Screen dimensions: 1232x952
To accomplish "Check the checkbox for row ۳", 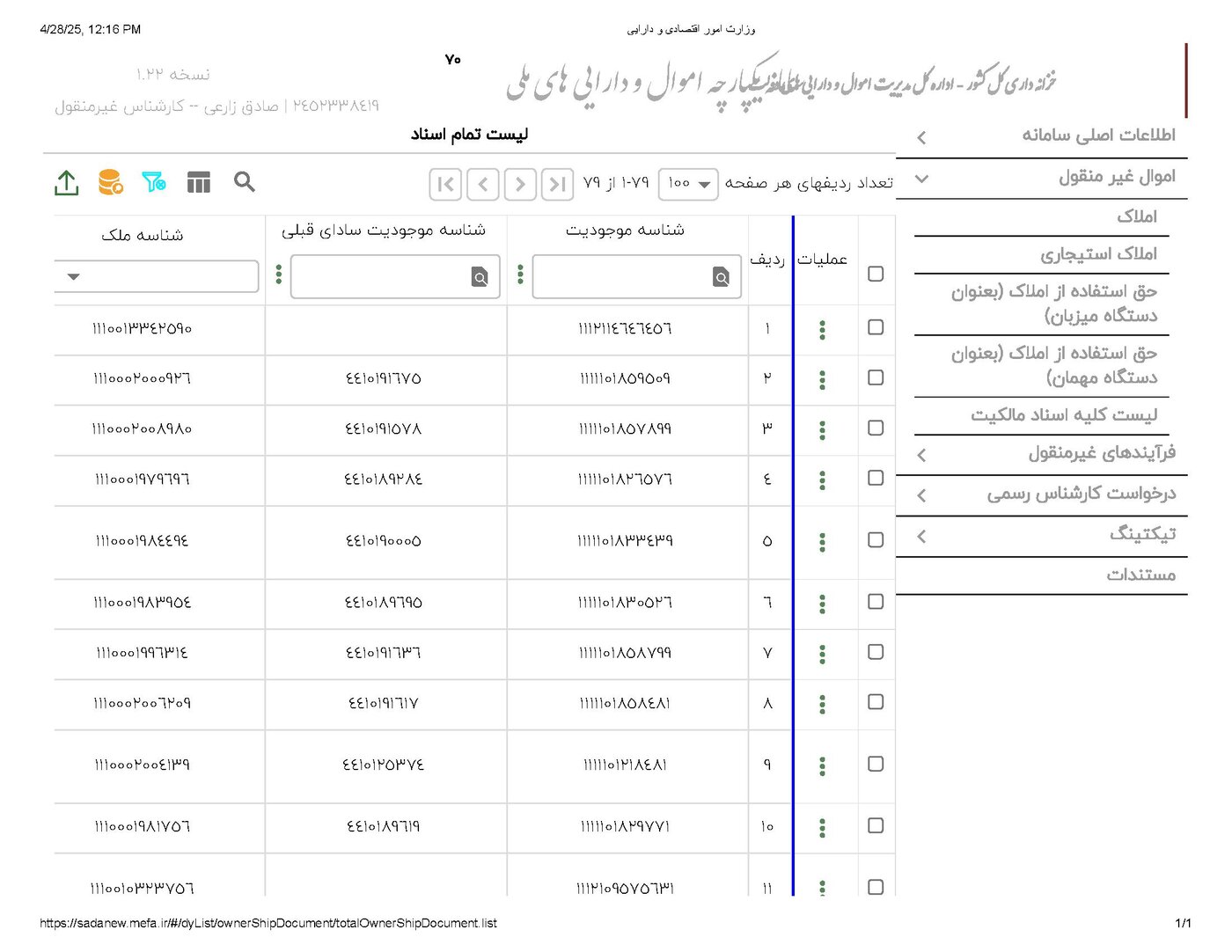I will click(x=876, y=428).
